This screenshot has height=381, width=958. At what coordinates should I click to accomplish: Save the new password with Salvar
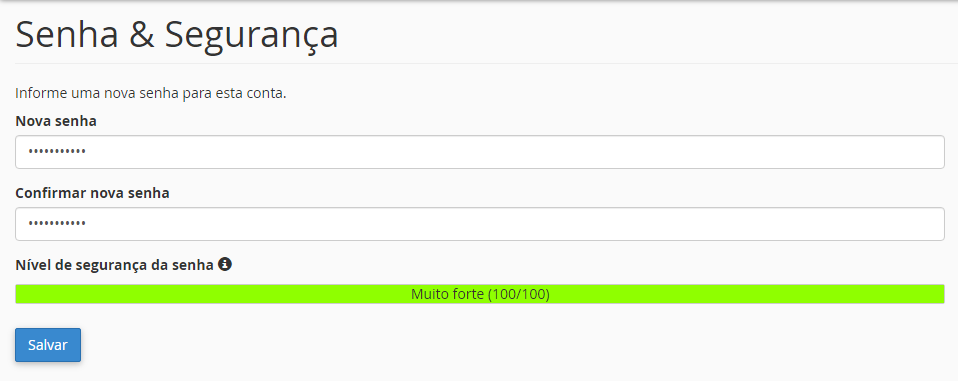(x=48, y=345)
